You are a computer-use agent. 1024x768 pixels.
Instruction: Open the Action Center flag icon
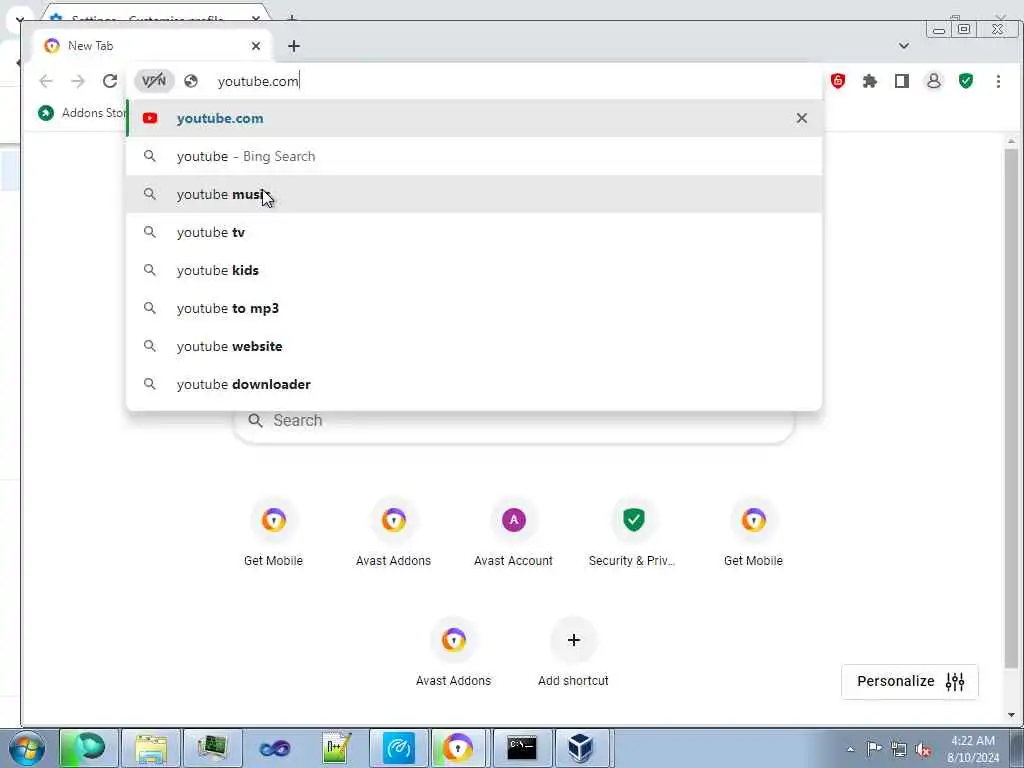874,749
